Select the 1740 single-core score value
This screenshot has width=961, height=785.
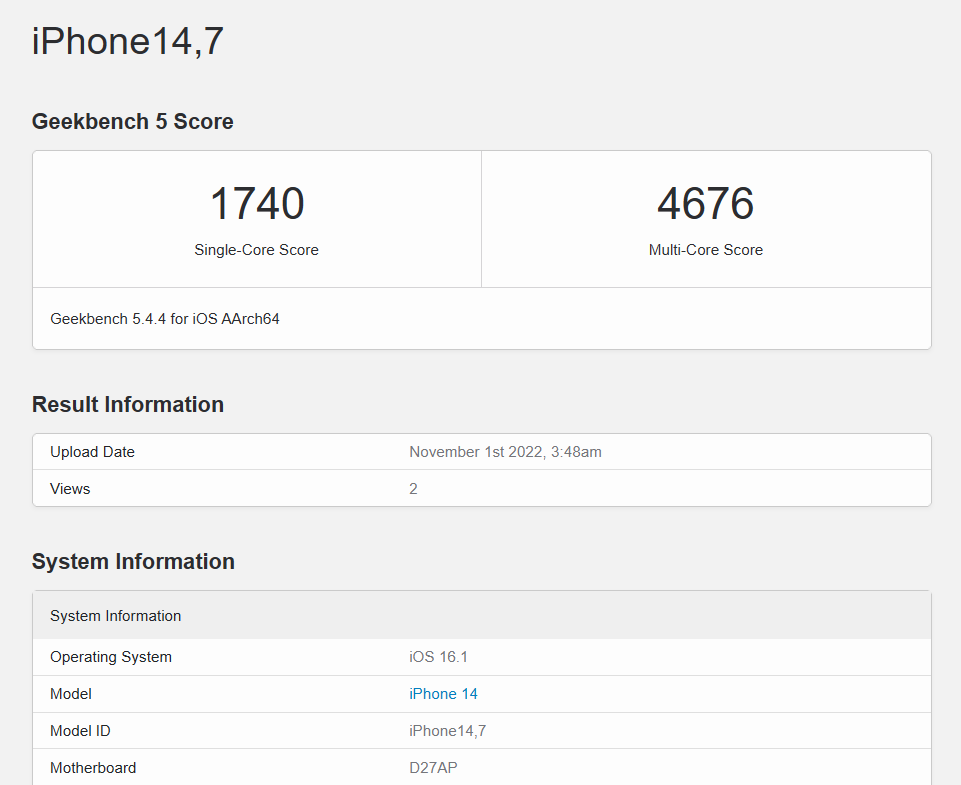pyautogui.click(x=257, y=204)
